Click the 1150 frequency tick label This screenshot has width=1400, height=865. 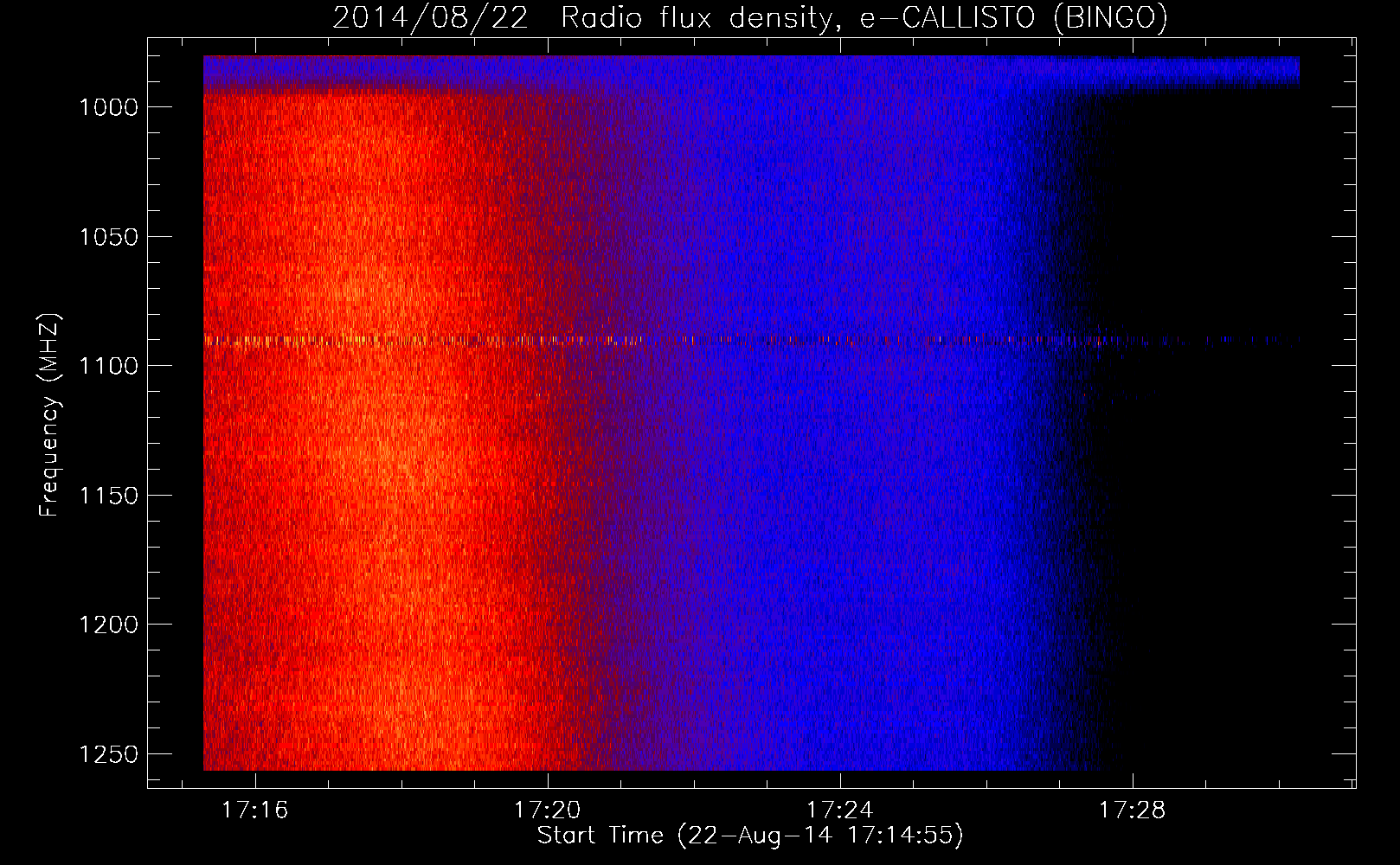(x=109, y=496)
